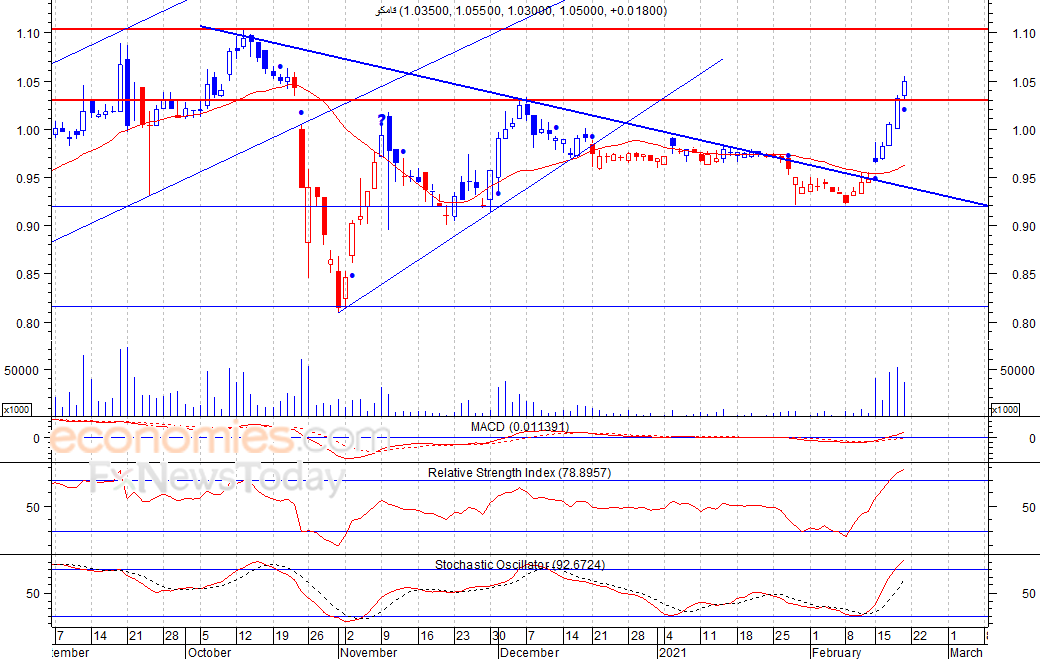Viewport: 1040px width, 659px height.
Task: Select the Stochastic Oscillator label
Action: pos(519,565)
